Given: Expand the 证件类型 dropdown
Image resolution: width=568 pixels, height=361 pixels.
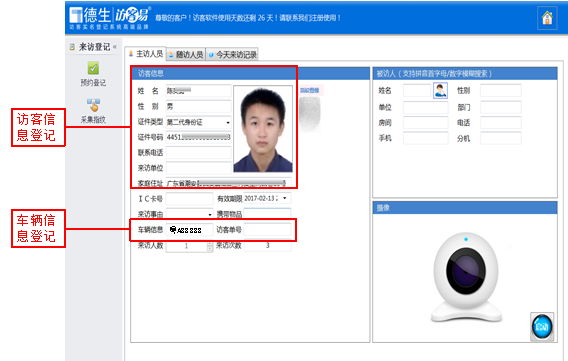Looking at the screenshot, I should click(x=227, y=122).
